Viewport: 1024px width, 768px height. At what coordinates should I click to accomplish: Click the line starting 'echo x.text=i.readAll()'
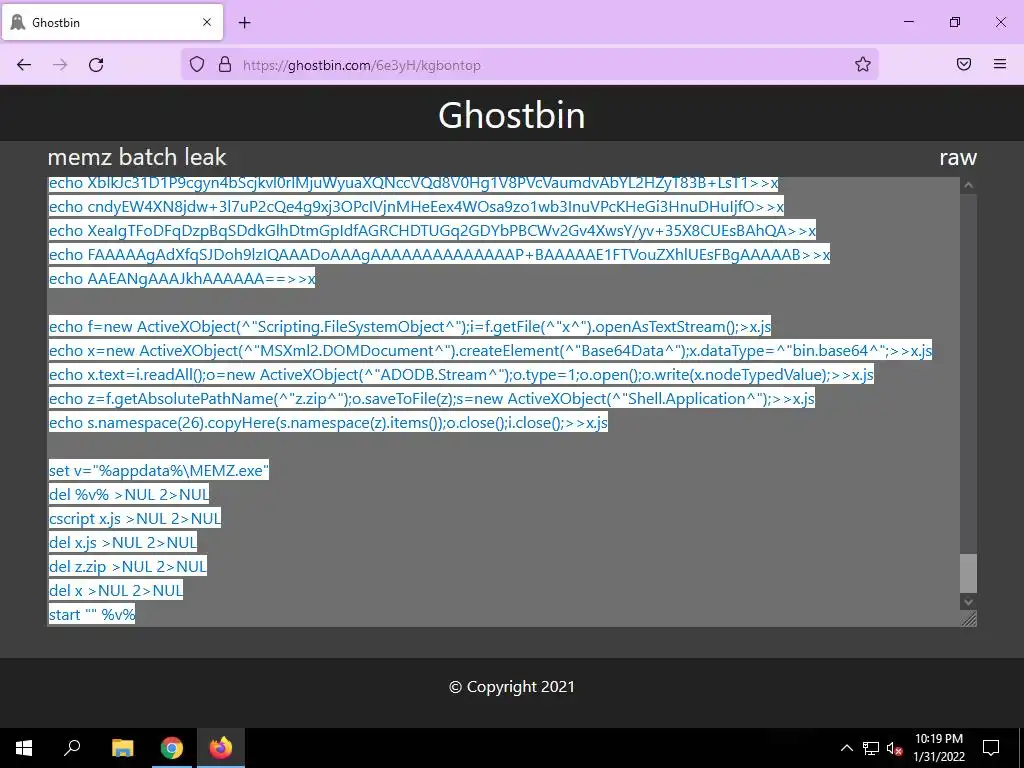460,375
